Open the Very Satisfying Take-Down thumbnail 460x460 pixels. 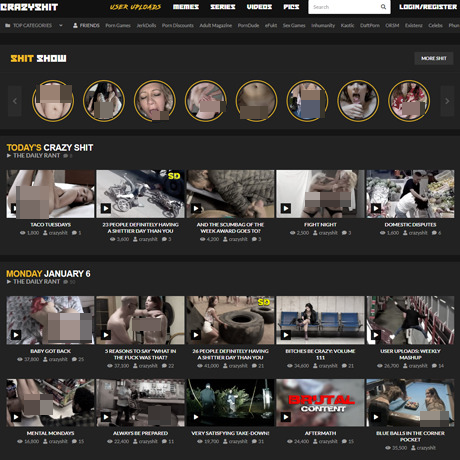click(230, 402)
